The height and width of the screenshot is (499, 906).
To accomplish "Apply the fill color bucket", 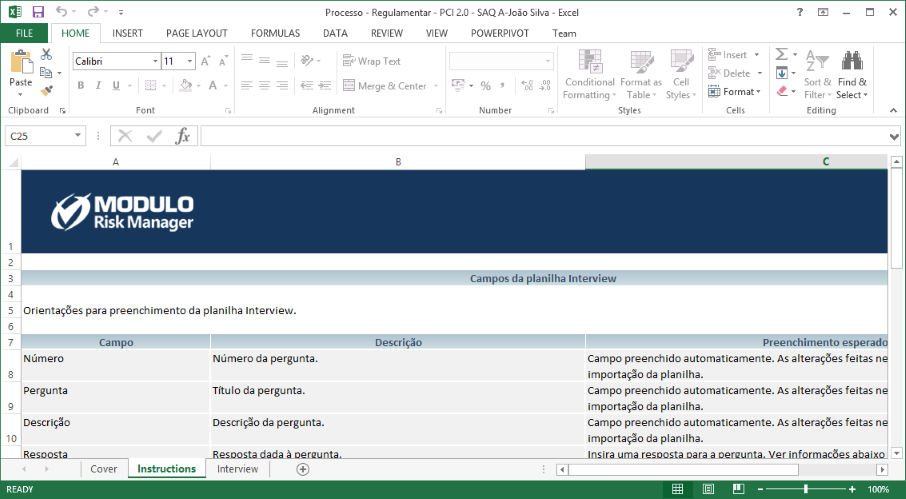I will 185,85.
